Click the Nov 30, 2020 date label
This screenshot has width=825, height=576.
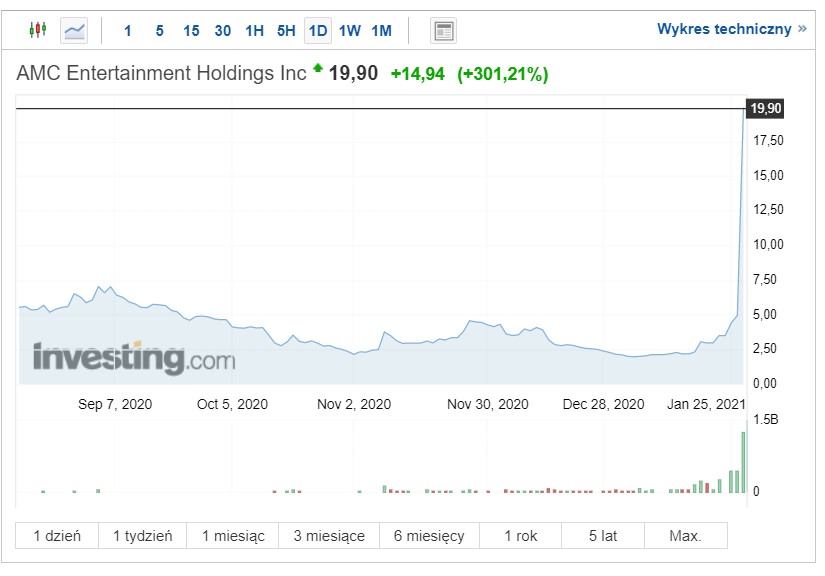point(487,404)
